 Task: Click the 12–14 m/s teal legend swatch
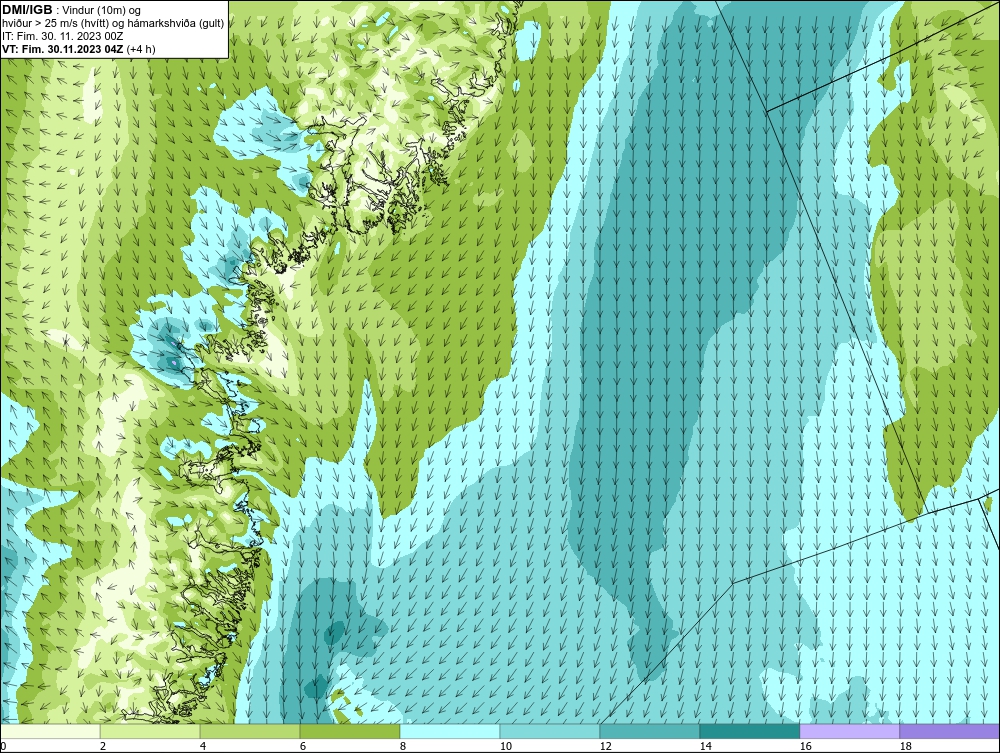pos(649,731)
